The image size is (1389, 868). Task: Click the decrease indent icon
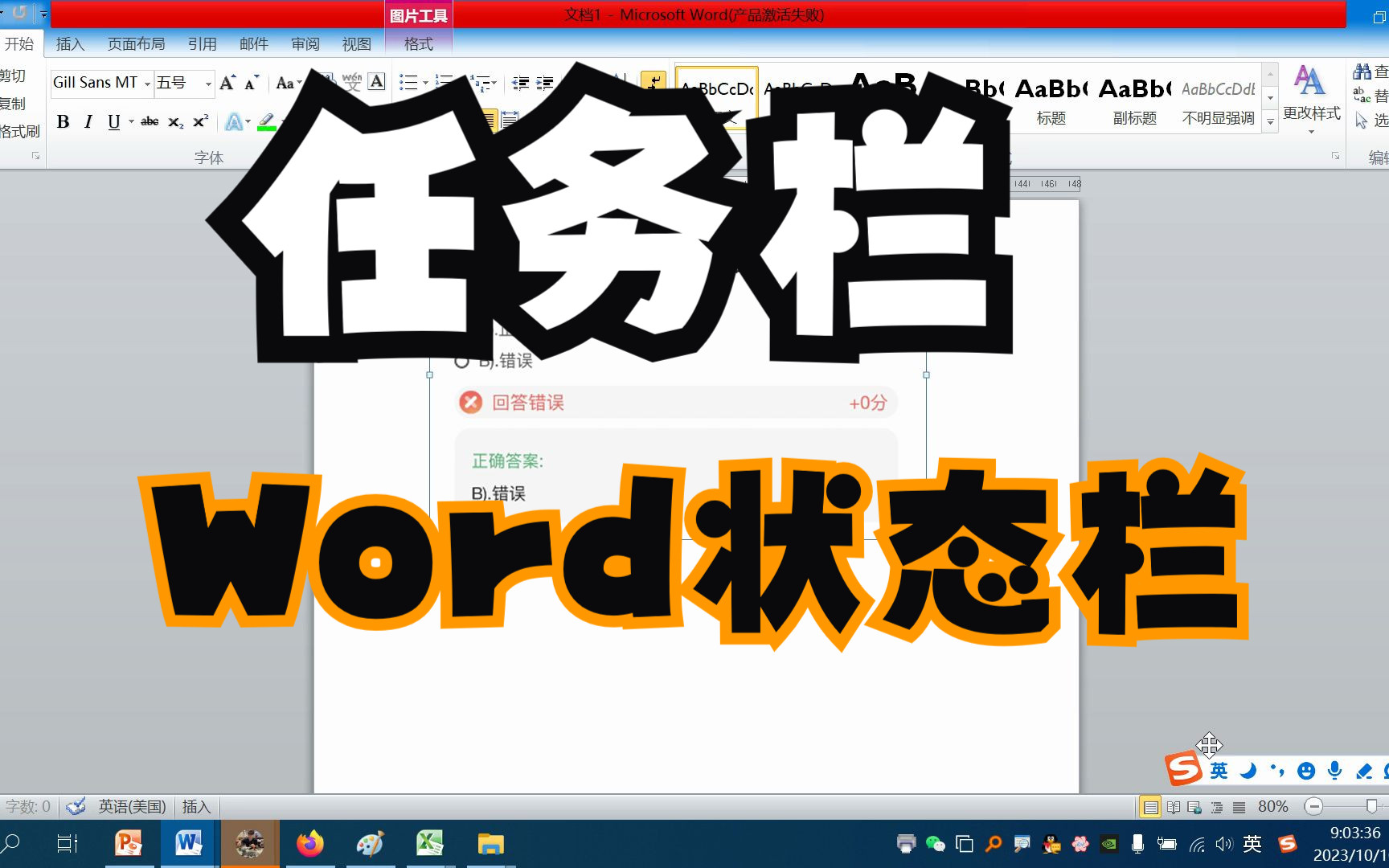[521, 82]
